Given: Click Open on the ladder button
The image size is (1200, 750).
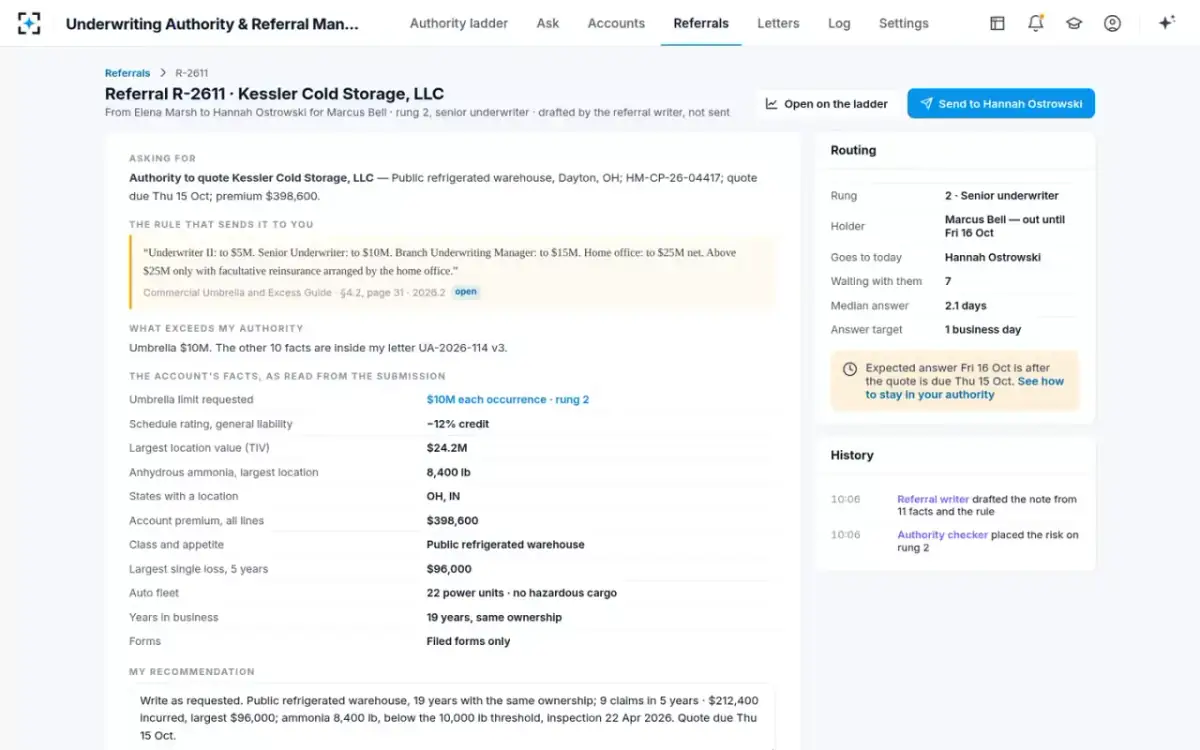Looking at the screenshot, I should [x=827, y=104].
